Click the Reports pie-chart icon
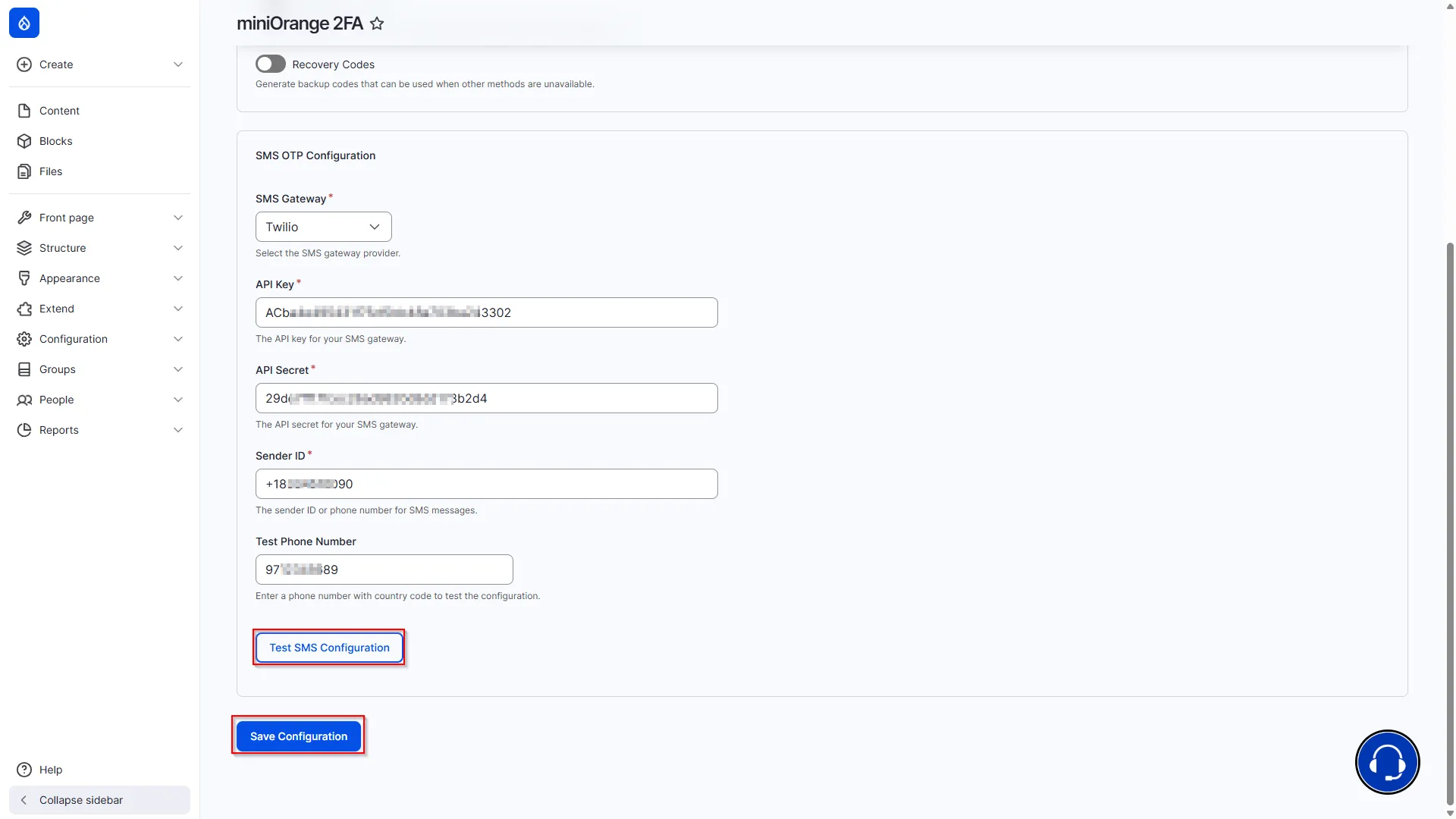Screen dimensions: 1456x819 [24, 430]
